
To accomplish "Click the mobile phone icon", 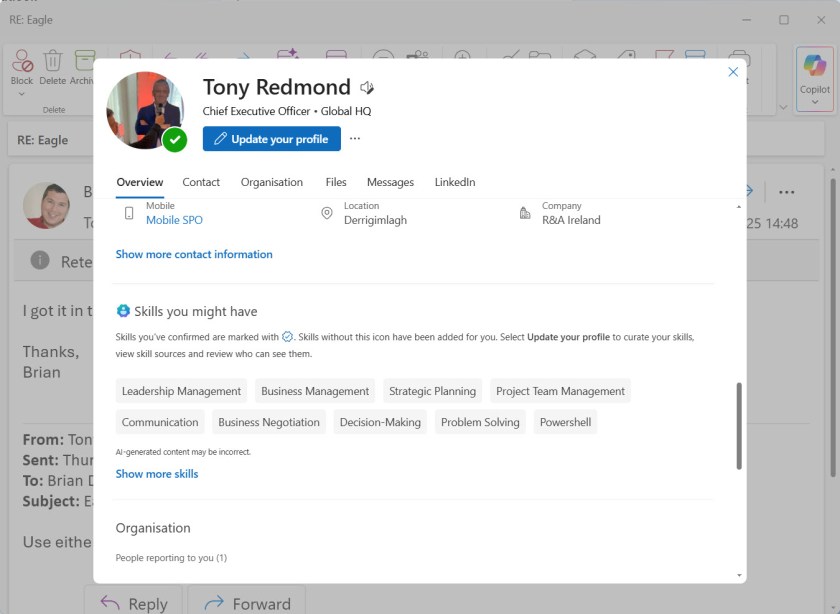I will point(129,213).
